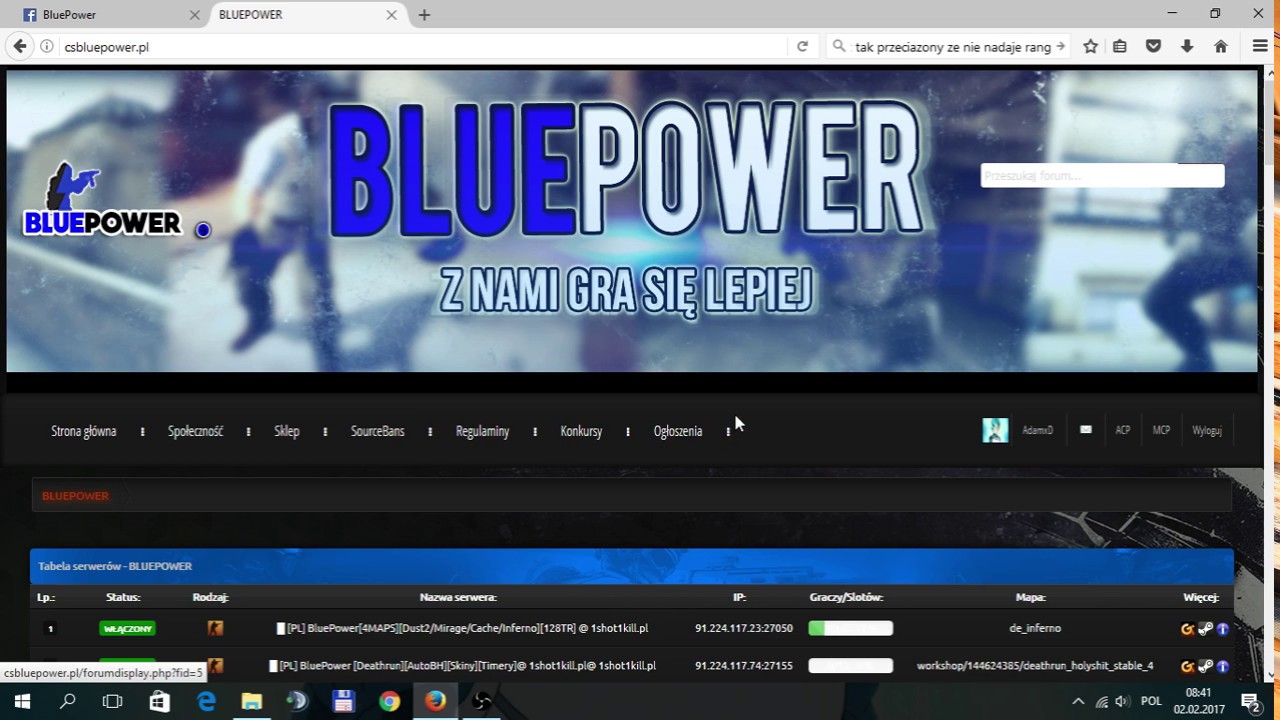Click the Firefox search box text

click(x=952, y=47)
